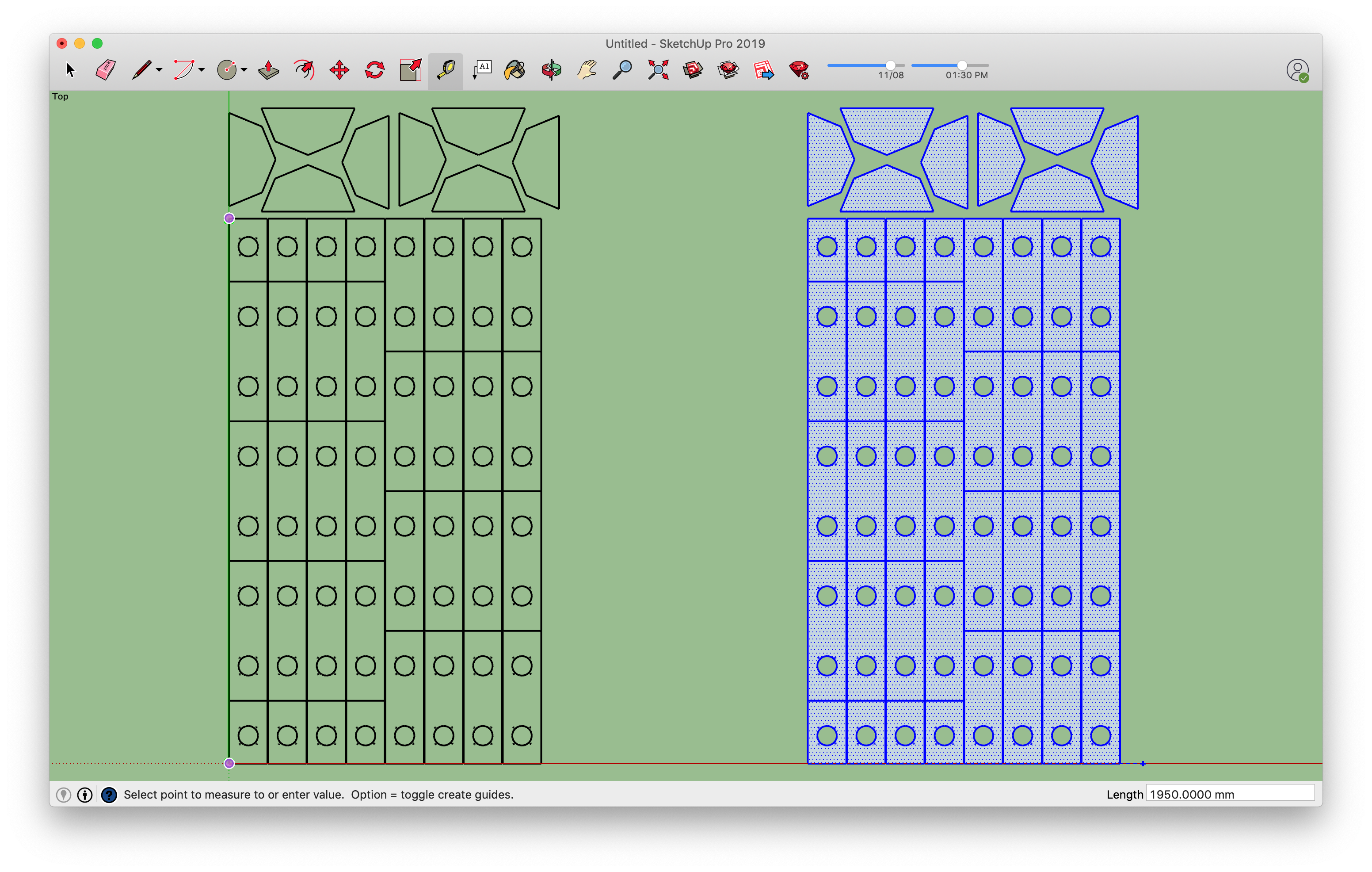Select the Arc tool

click(183, 70)
